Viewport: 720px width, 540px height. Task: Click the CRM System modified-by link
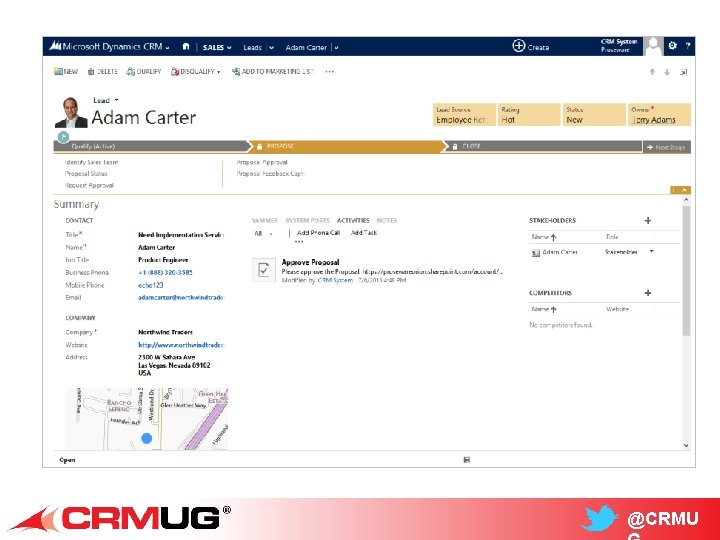(335, 280)
